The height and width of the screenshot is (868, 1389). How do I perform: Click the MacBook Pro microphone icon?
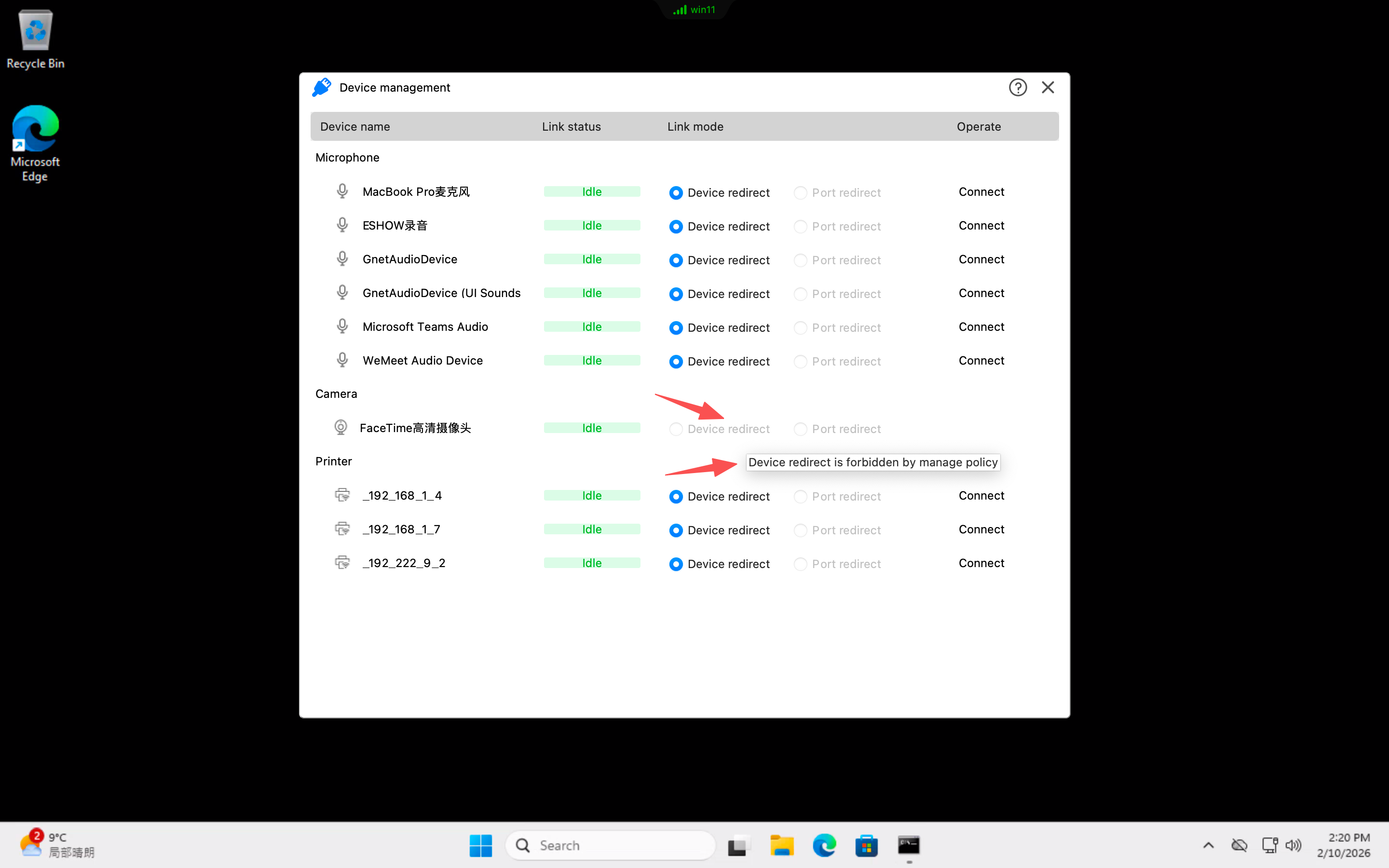[342, 191]
